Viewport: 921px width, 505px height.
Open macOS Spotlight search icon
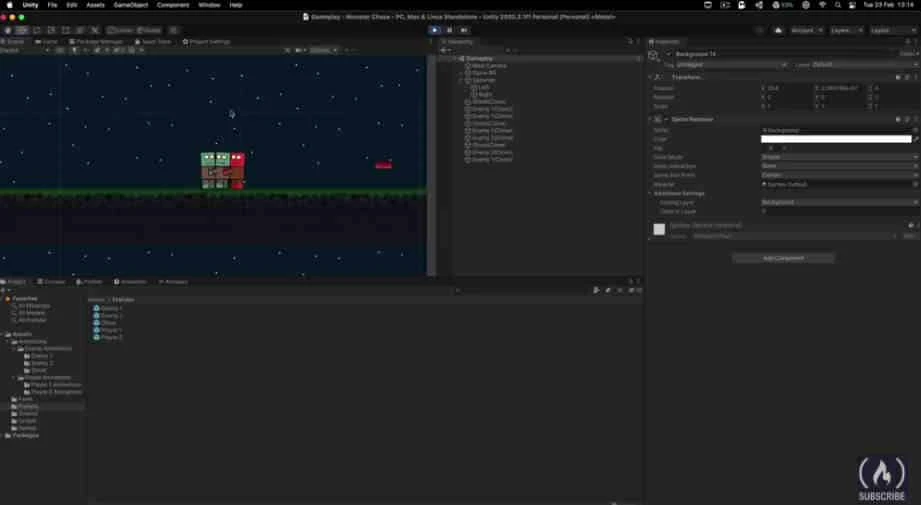[x=838, y=5]
